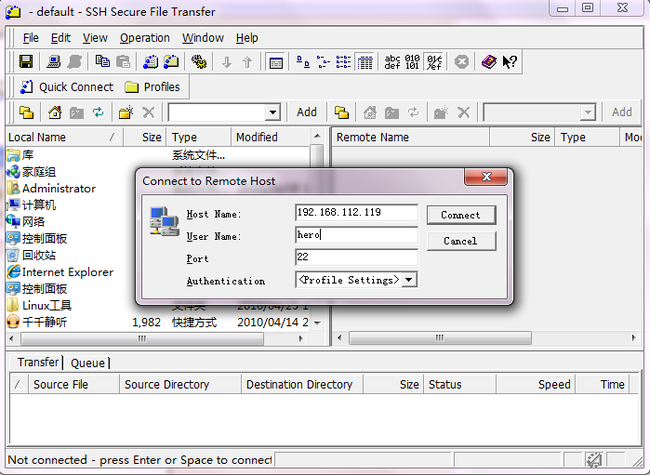Click Quick Connect button

point(67,87)
